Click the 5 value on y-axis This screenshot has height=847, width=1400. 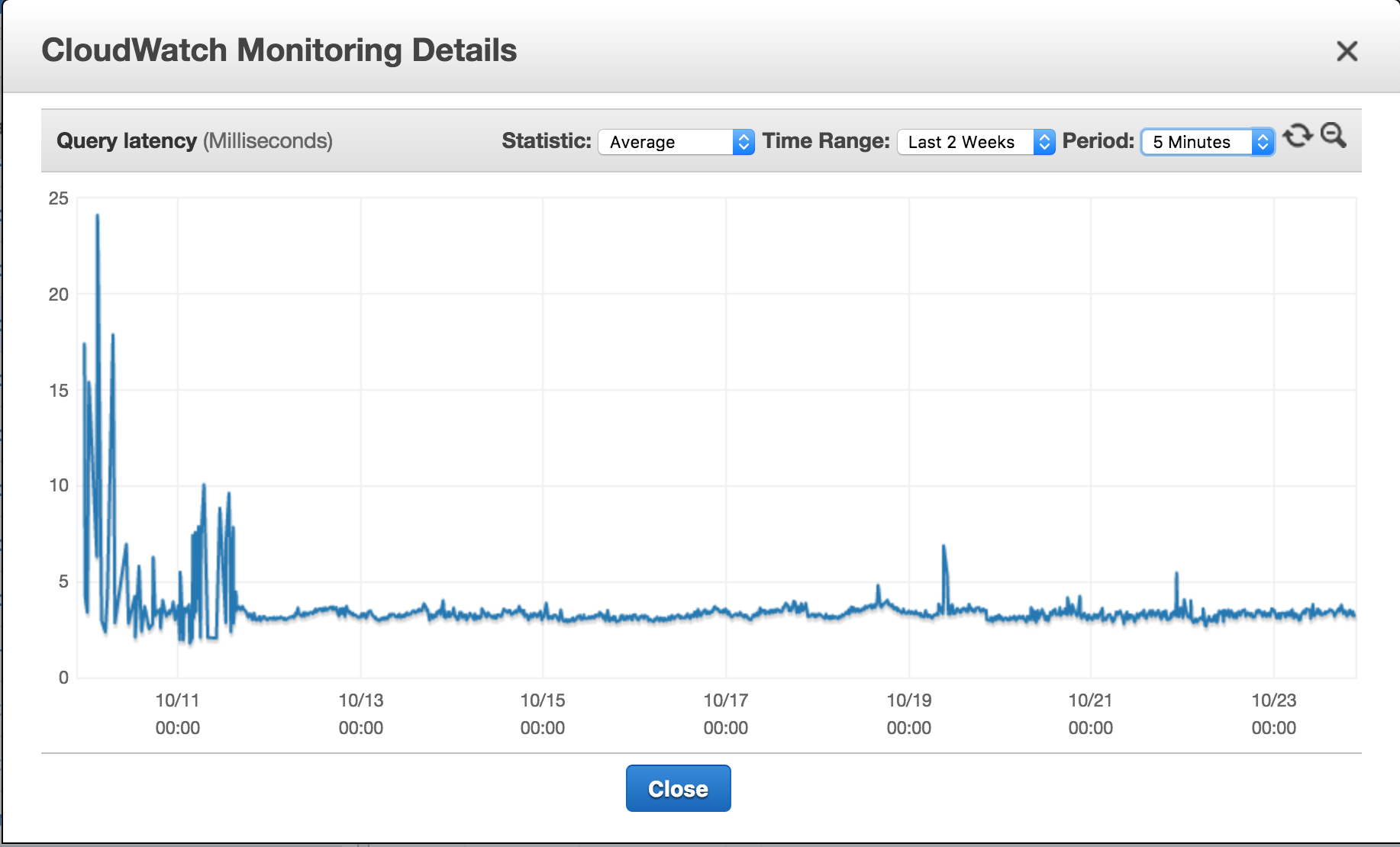pyautogui.click(x=63, y=581)
